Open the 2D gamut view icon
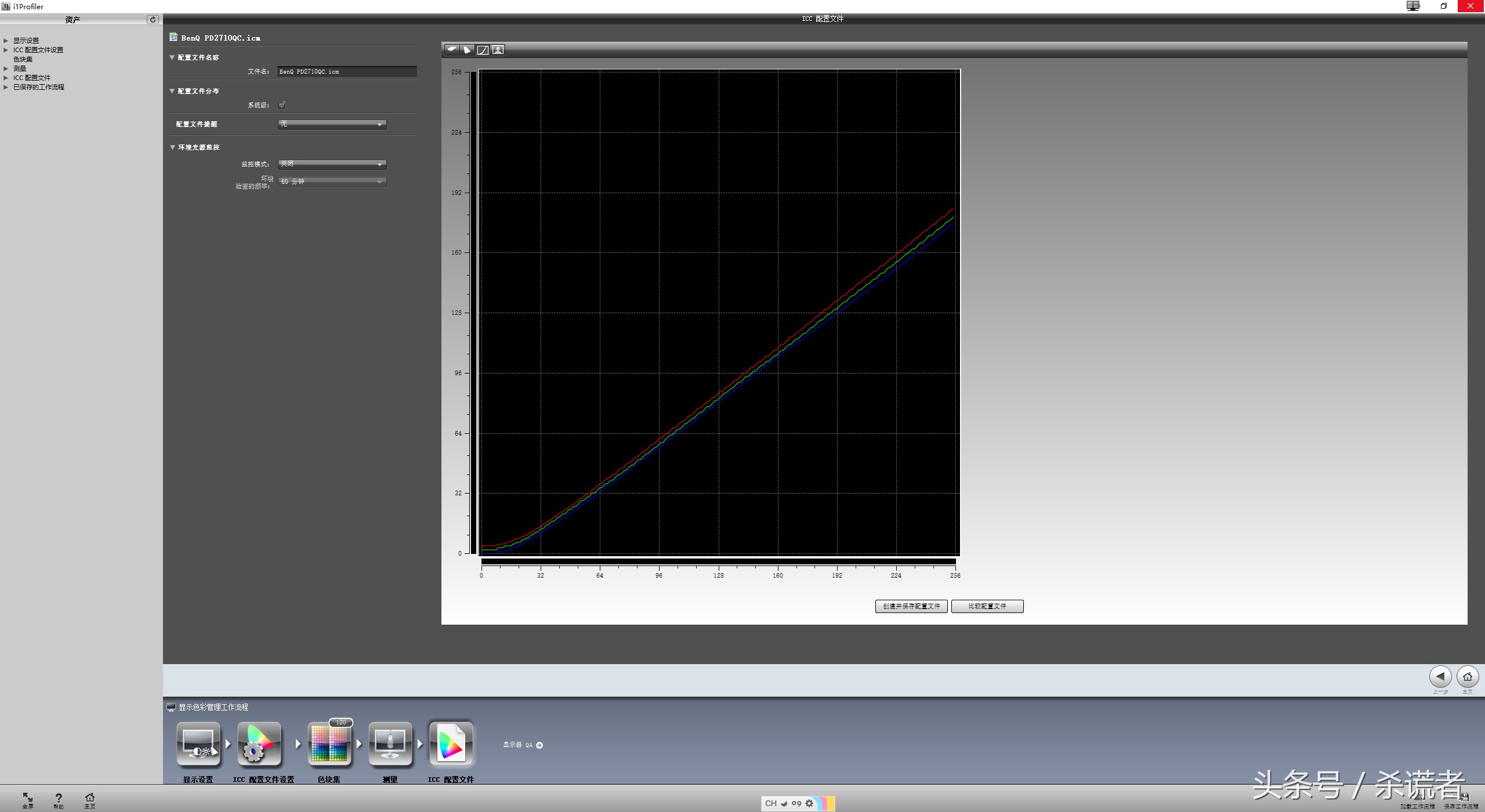 point(467,50)
